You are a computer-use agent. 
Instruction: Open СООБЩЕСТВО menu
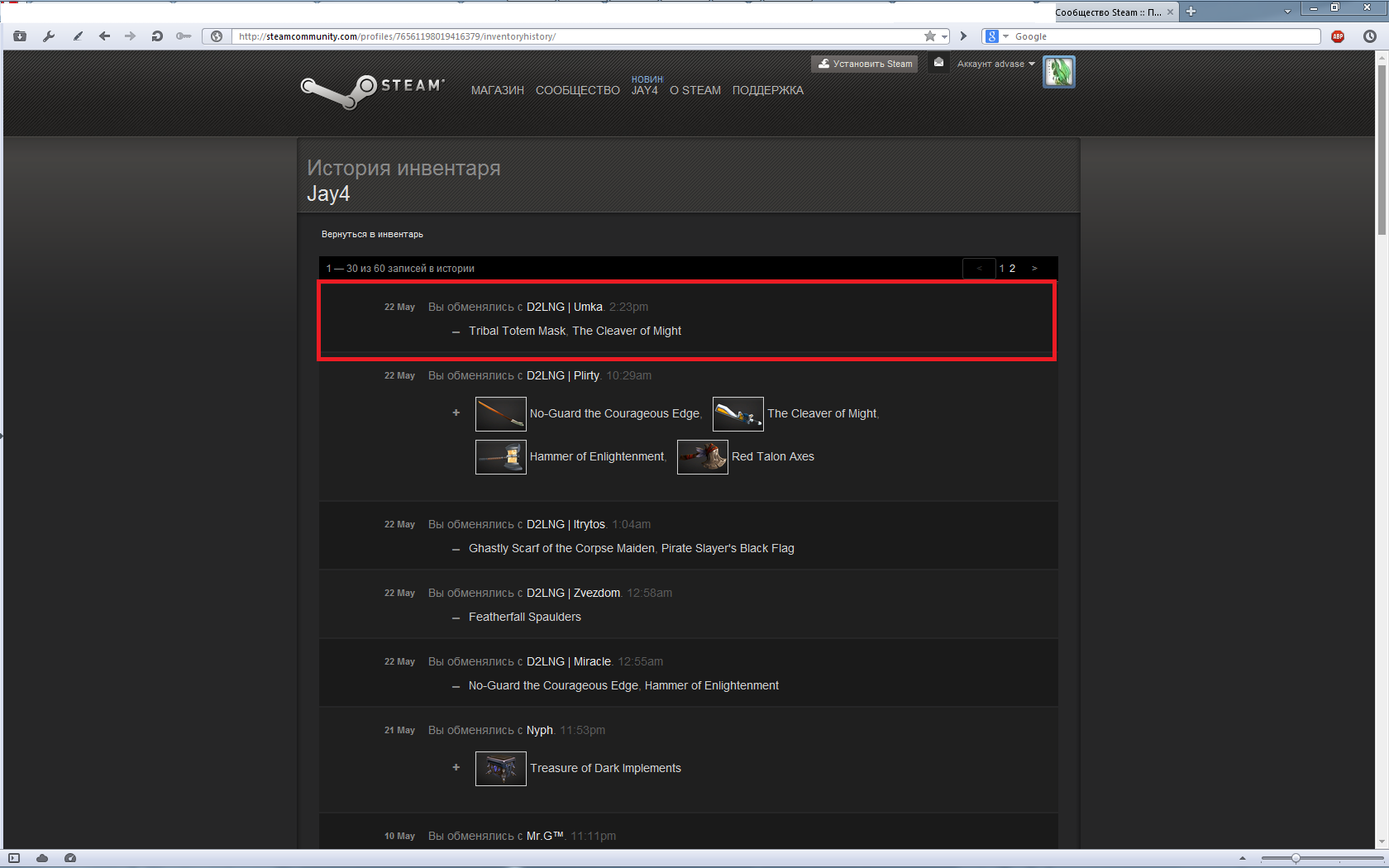[x=578, y=90]
